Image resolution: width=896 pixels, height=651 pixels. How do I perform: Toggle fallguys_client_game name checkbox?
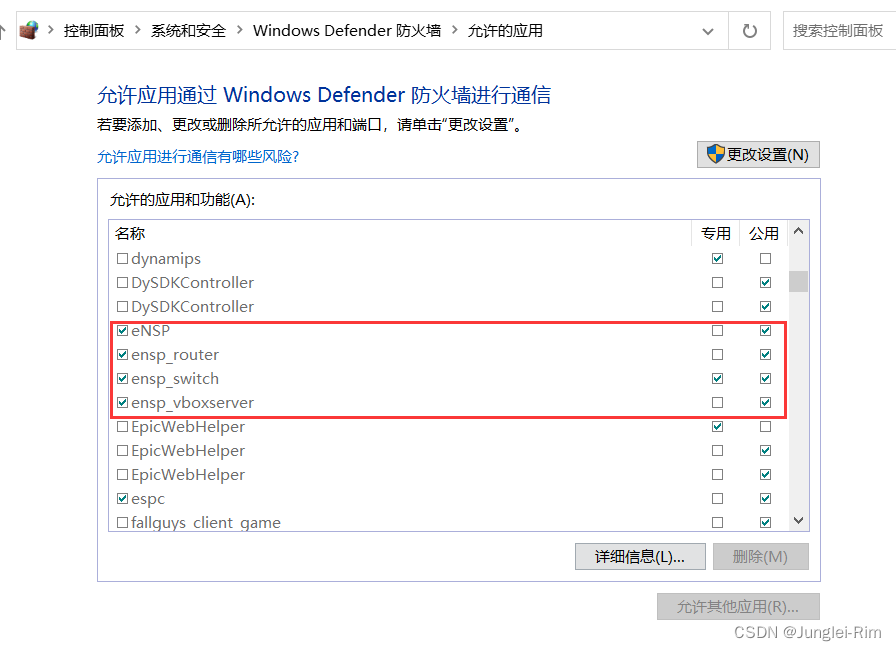(122, 522)
